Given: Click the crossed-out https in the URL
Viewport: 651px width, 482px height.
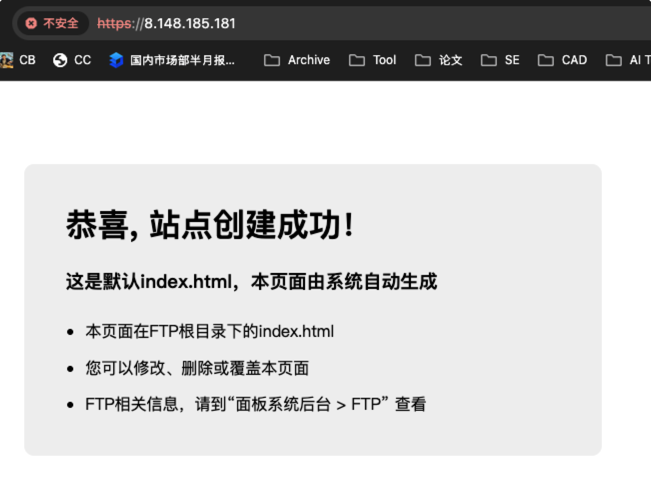Looking at the screenshot, I should pyautogui.click(x=114, y=23).
